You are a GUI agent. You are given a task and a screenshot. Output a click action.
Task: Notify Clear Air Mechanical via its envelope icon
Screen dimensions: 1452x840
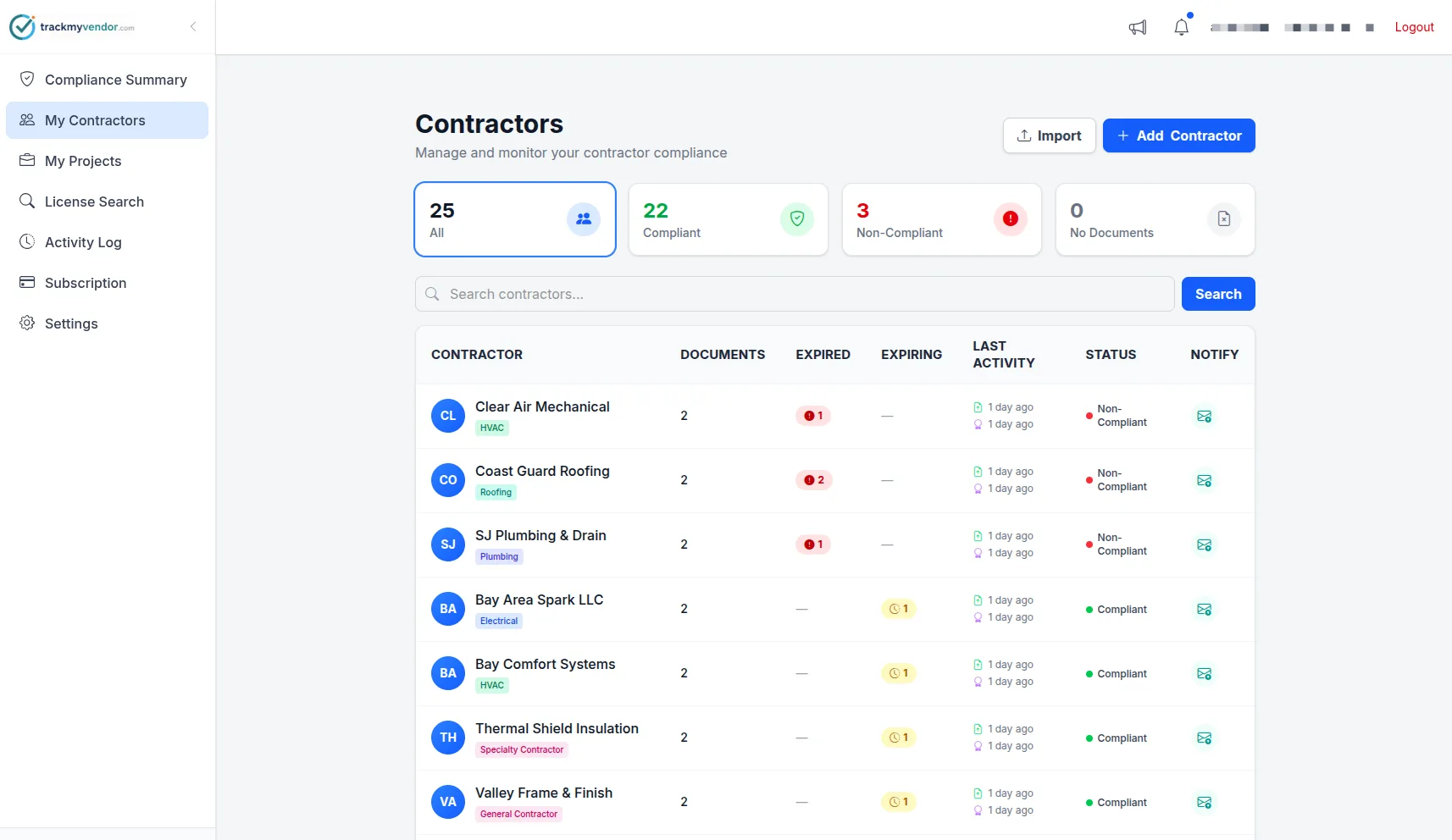1204,416
